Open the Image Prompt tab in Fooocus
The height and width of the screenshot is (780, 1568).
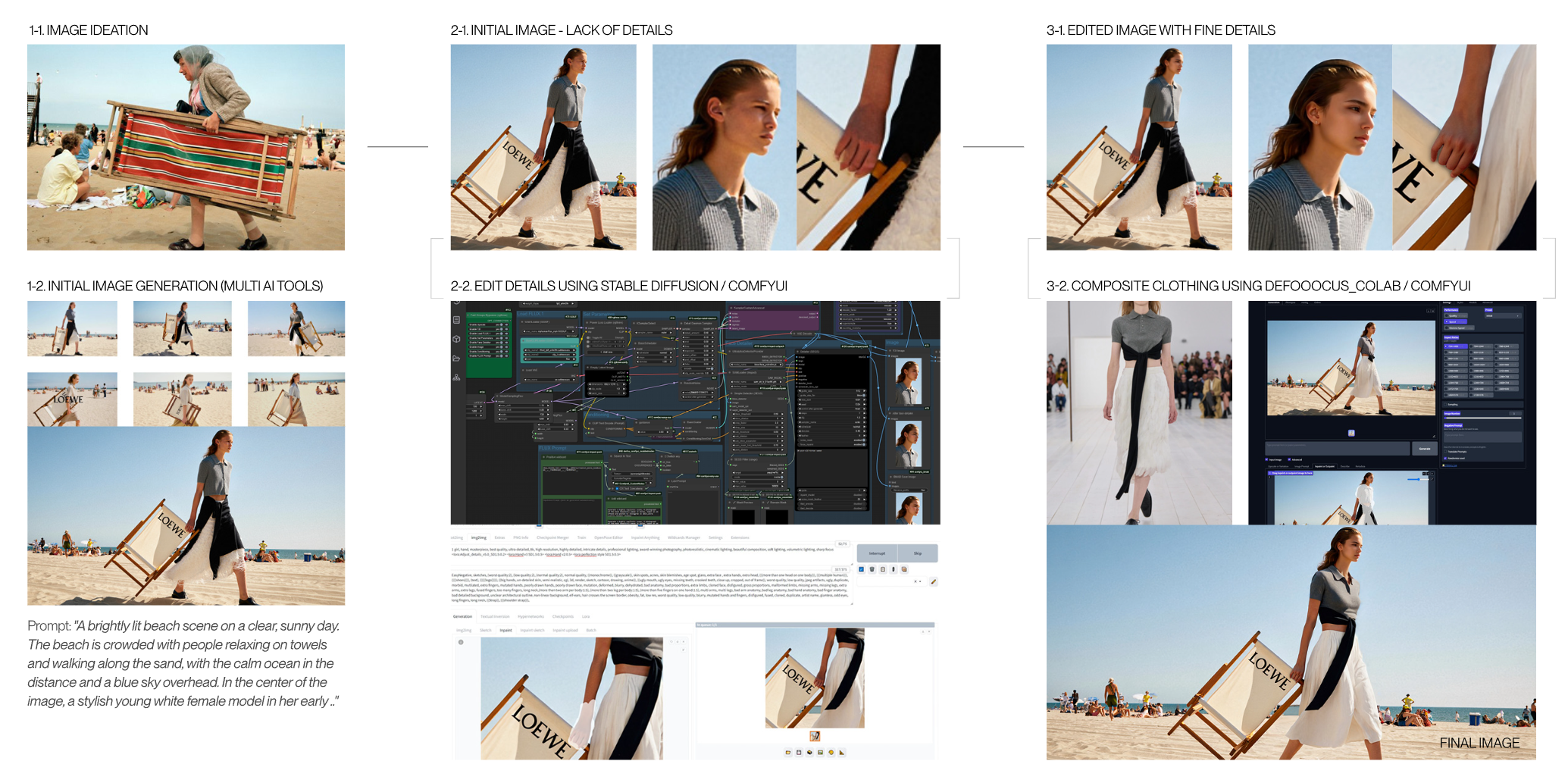click(x=1301, y=466)
